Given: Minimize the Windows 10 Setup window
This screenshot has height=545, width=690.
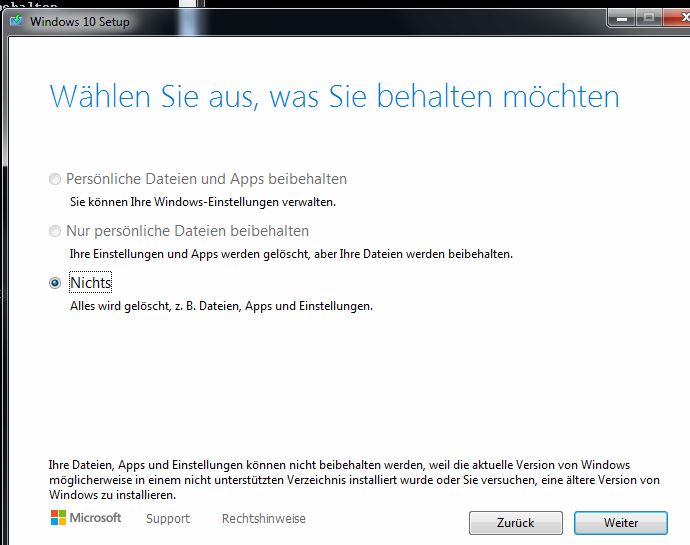Looking at the screenshot, I should [x=621, y=18].
